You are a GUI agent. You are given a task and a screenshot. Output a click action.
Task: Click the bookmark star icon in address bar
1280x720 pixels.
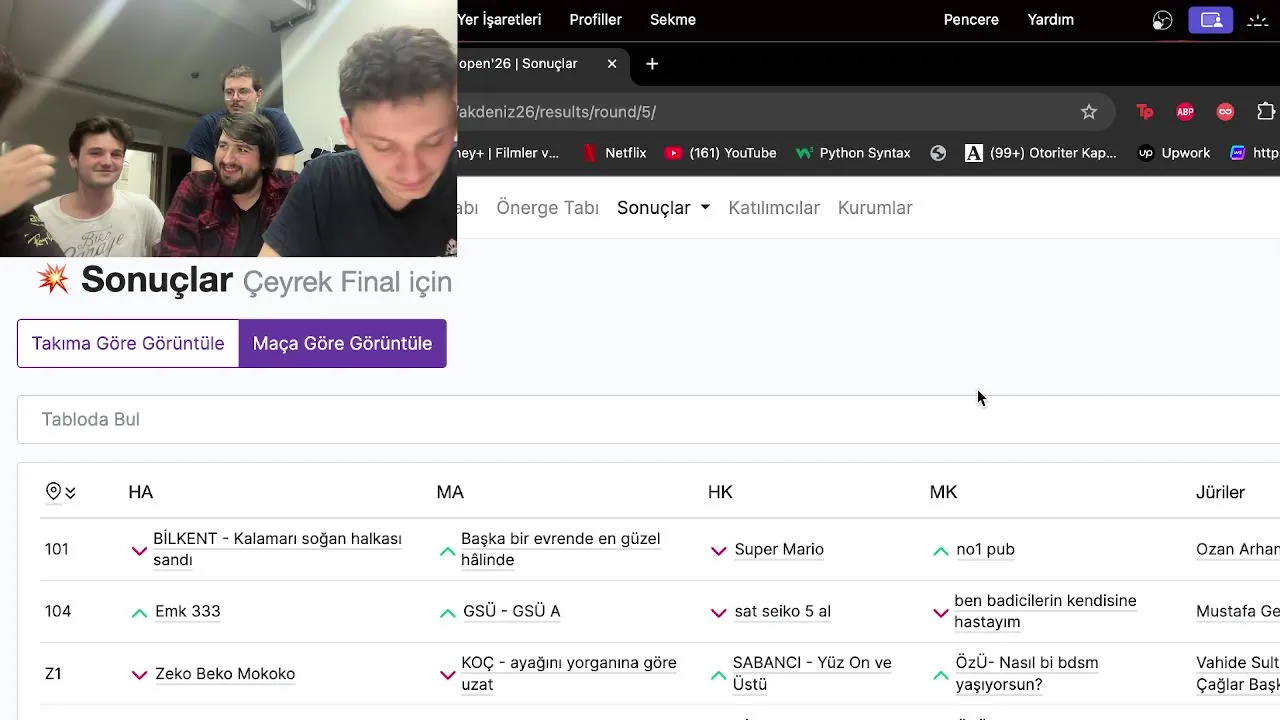point(1089,112)
